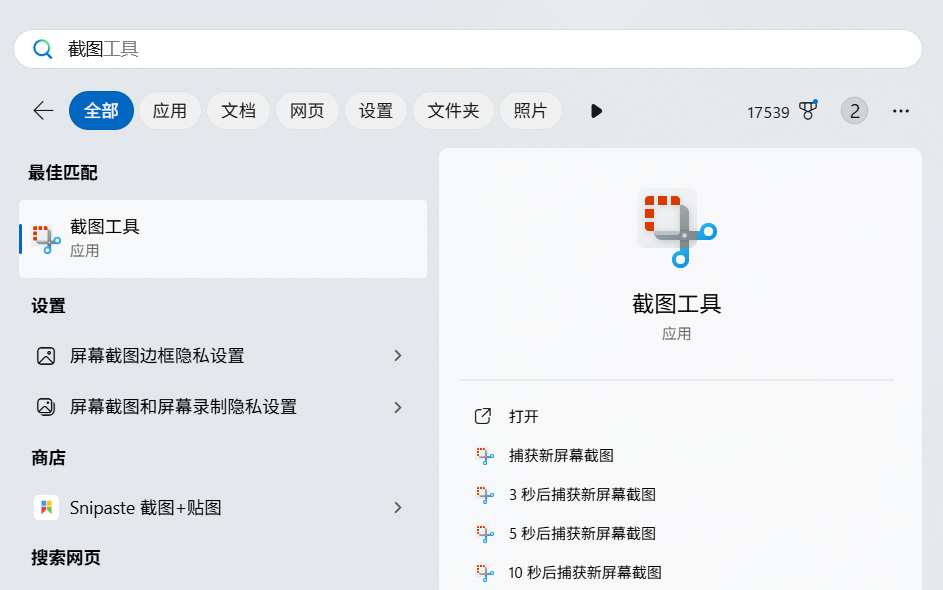Click the icon beside 屏幕截图边框隐私设置
Image resolution: width=943 pixels, height=590 pixels.
(46, 356)
